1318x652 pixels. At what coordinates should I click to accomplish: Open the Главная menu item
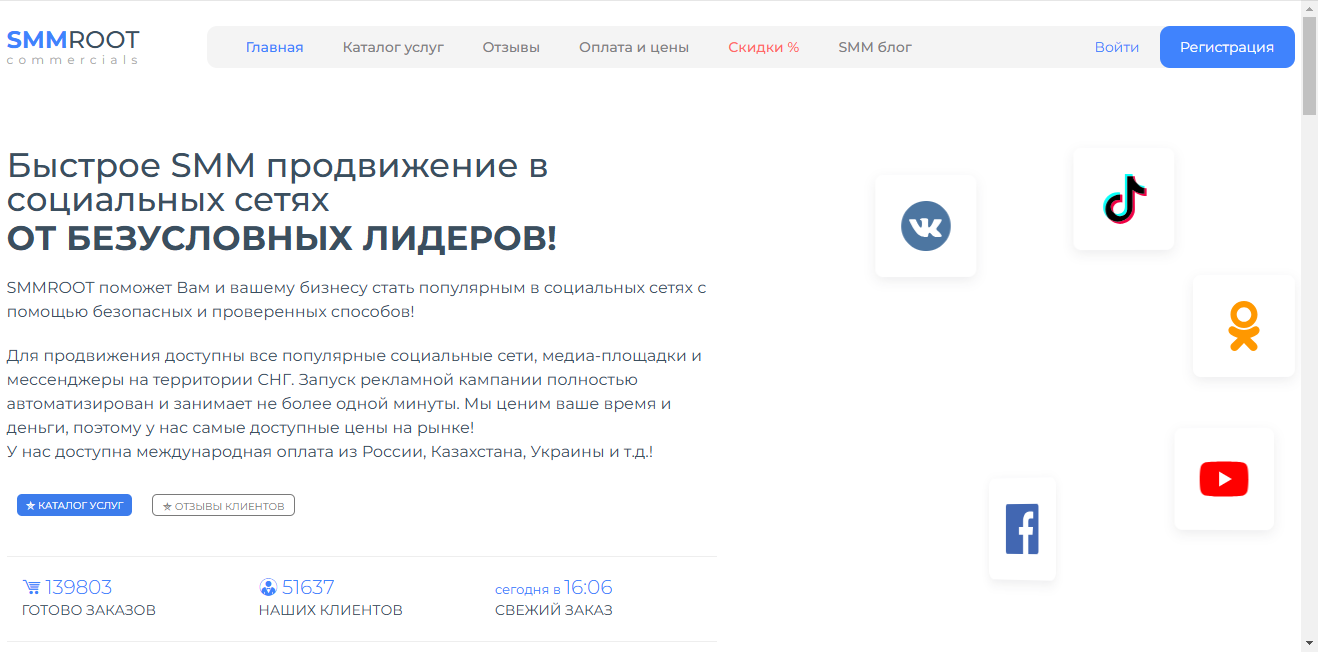click(274, 47)
